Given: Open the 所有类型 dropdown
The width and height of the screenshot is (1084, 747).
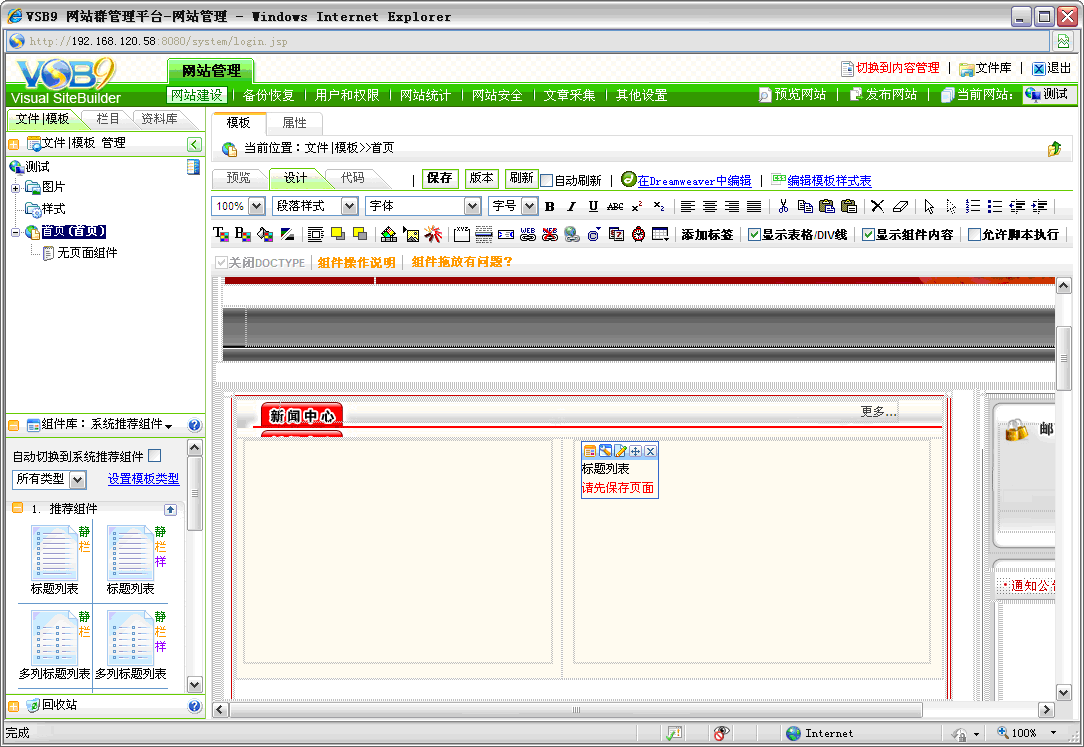Looking at the screenshot, I should coord(77,479).
